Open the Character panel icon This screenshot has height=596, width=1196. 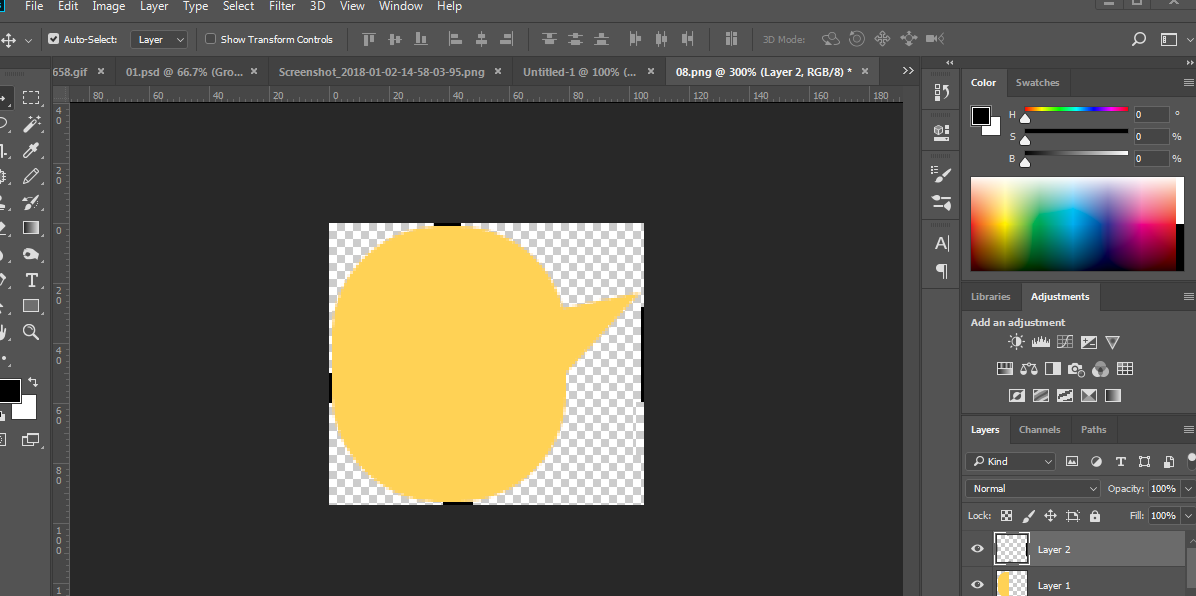click(942, 243)
